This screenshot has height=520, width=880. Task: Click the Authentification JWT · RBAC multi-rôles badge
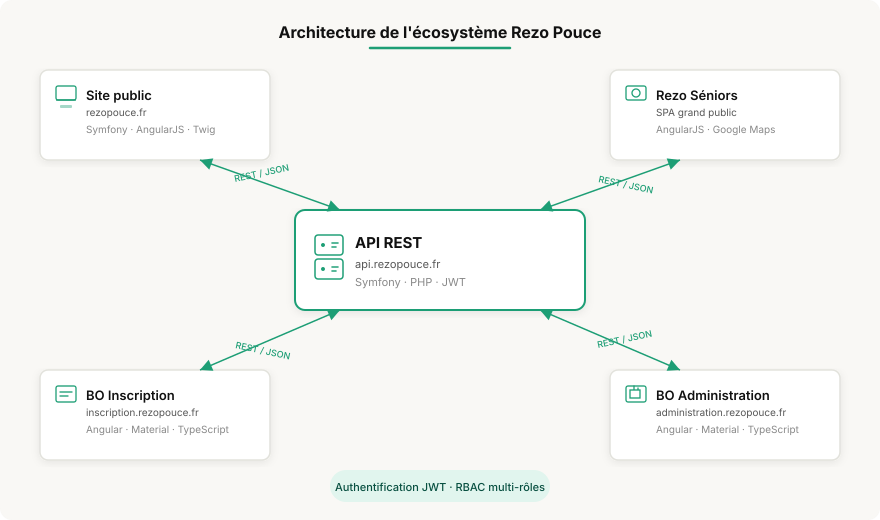click(x=440, y=487)
